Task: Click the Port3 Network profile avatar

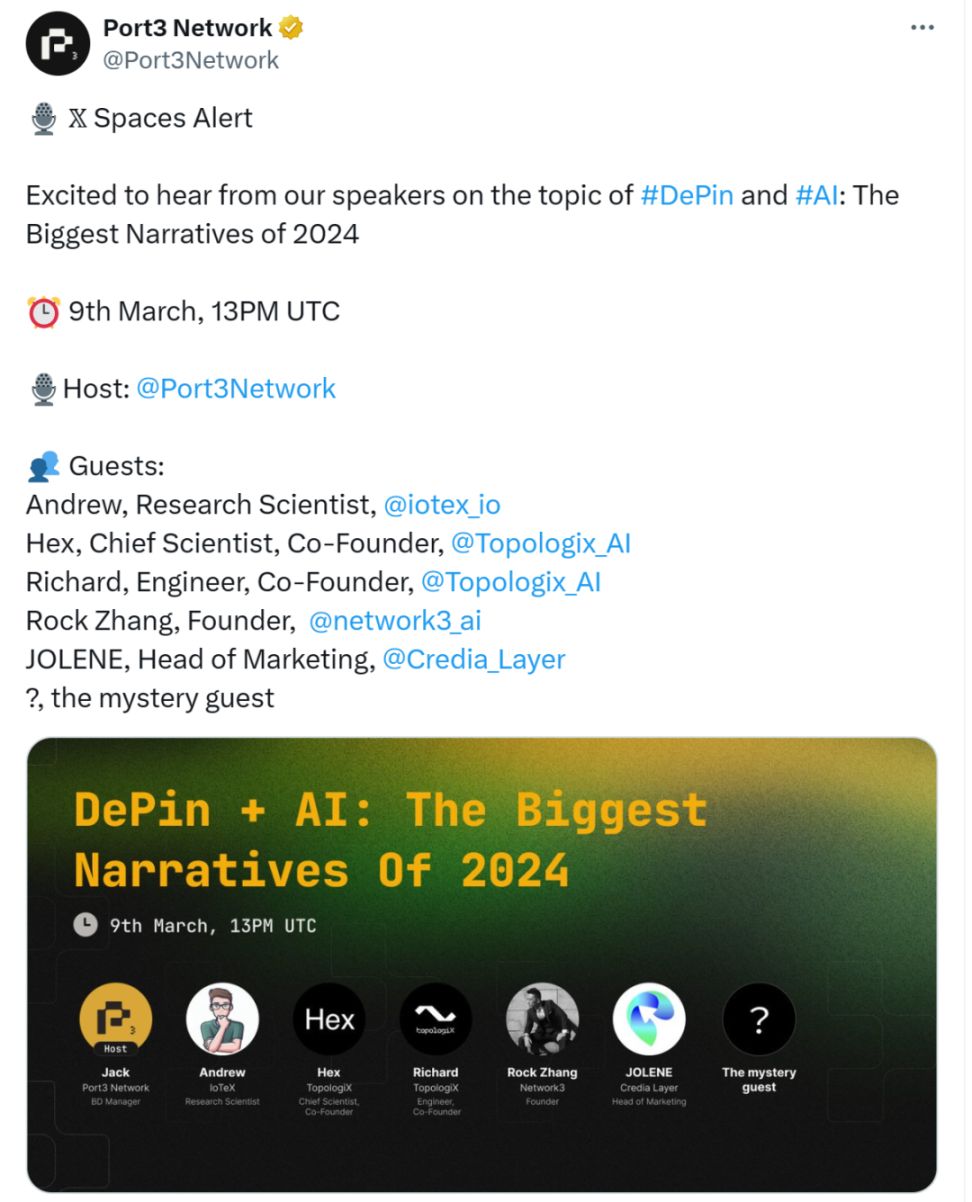Action: tap(59, 43)
